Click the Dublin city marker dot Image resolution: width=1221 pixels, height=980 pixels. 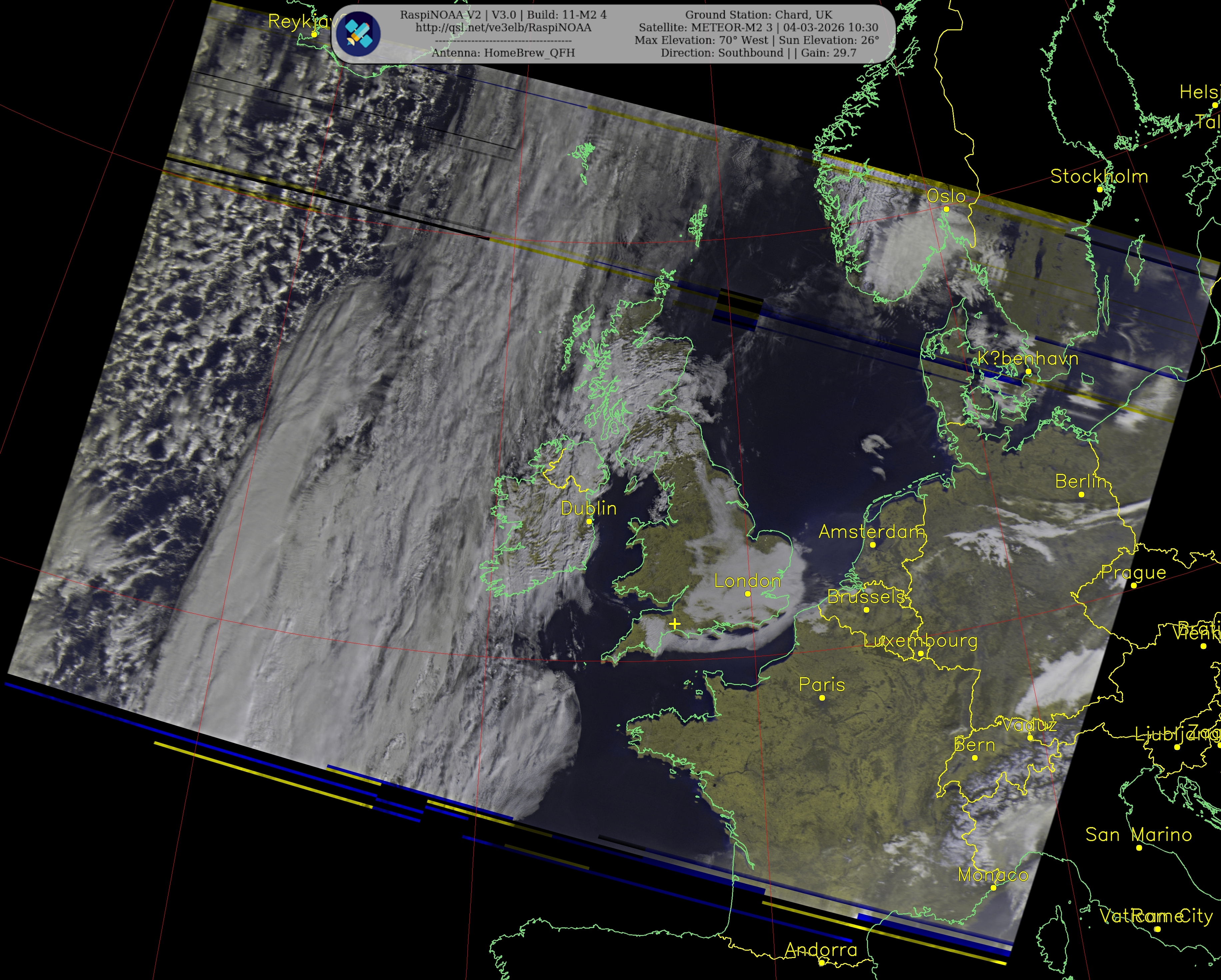(589, 521)
